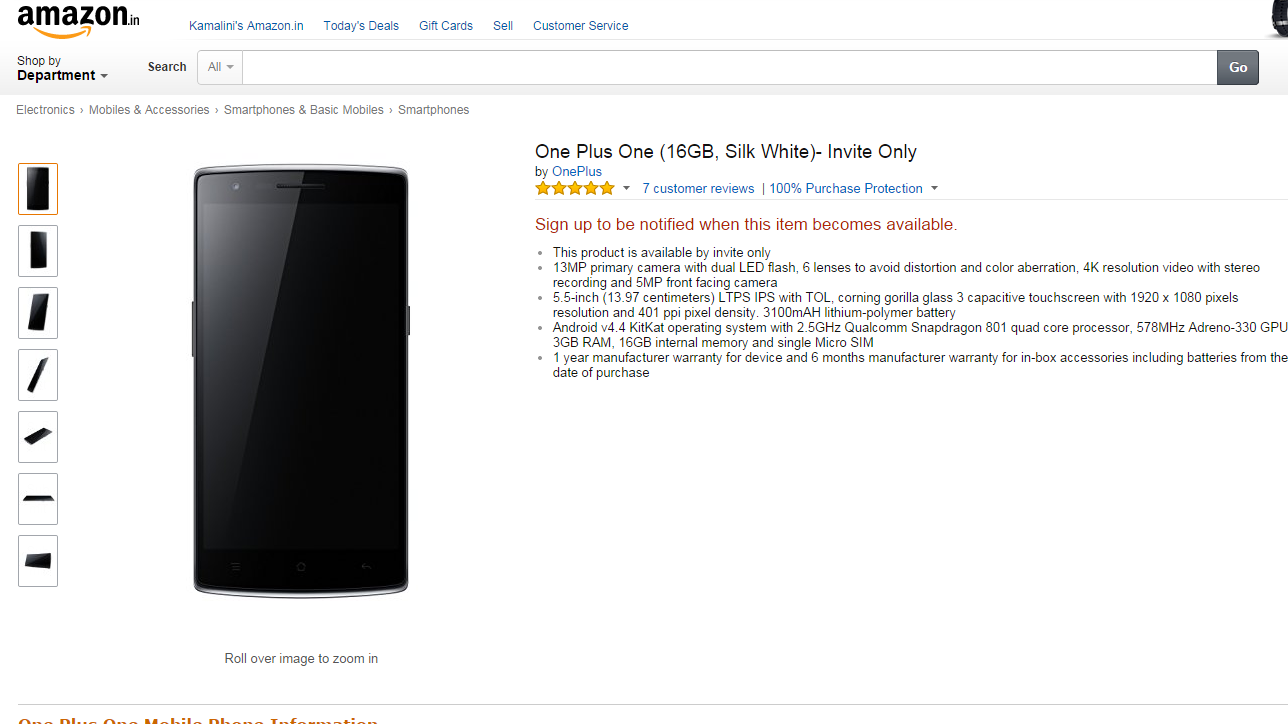Select the second phone thumbnail image
Viewport: 1288px width, 724px height.
[38, 251]
